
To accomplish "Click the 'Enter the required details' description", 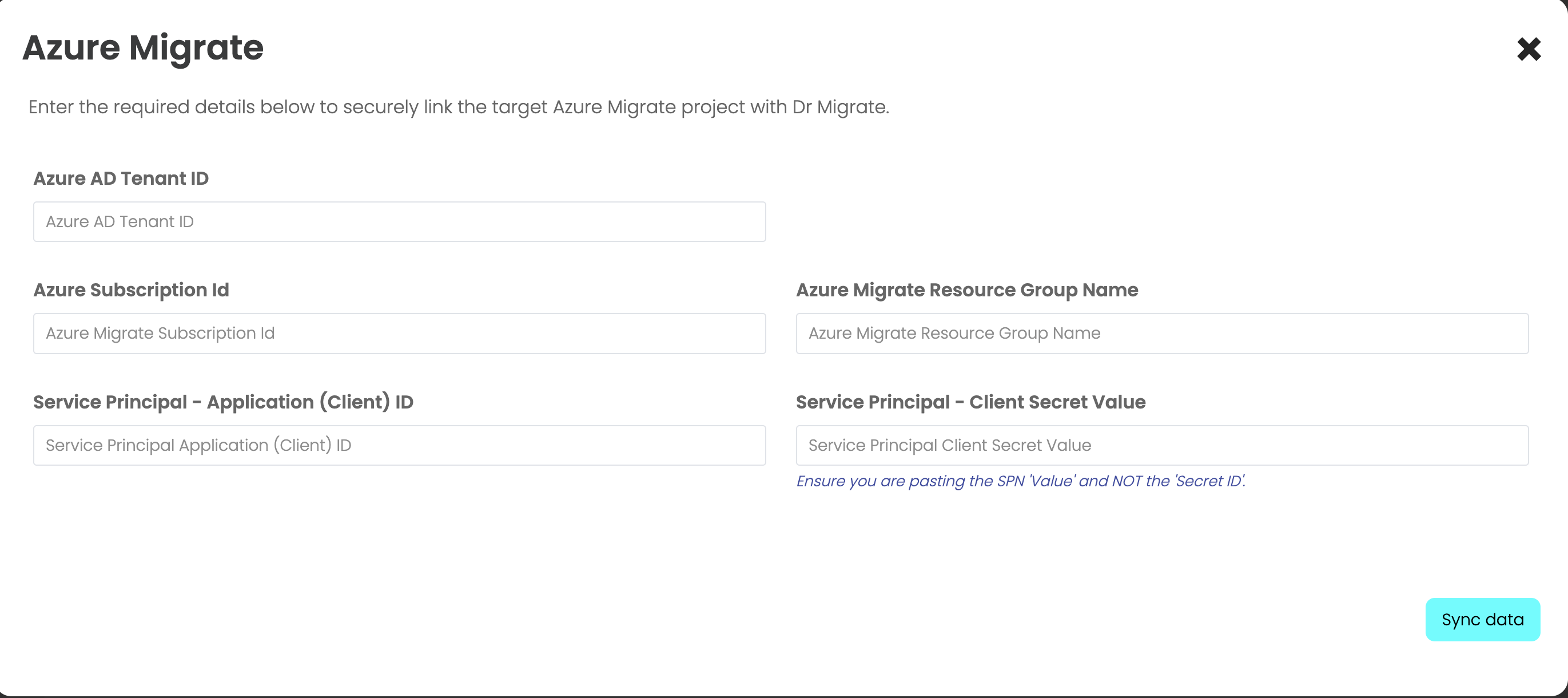I will 459,107.
